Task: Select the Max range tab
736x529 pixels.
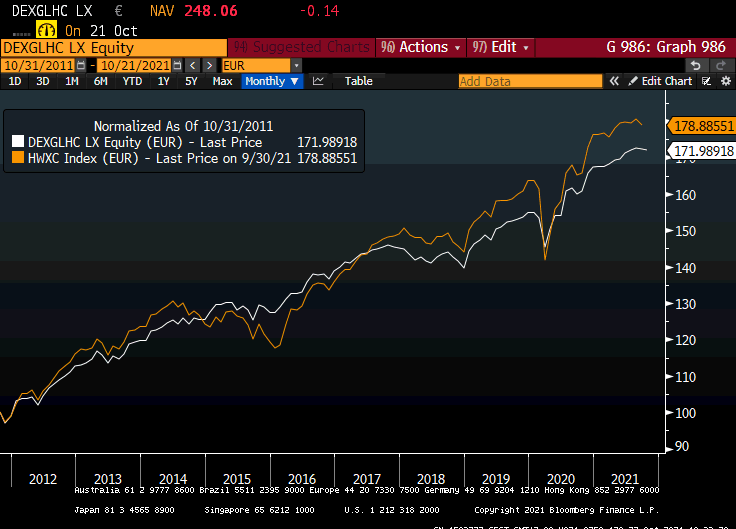Action: coord(222,81)
